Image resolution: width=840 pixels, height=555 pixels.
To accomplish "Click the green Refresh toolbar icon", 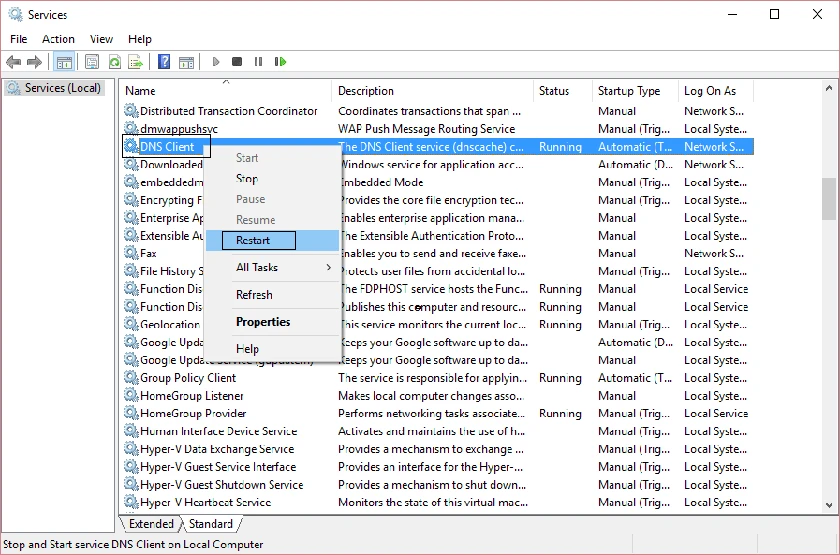I will tap(114, 62).
